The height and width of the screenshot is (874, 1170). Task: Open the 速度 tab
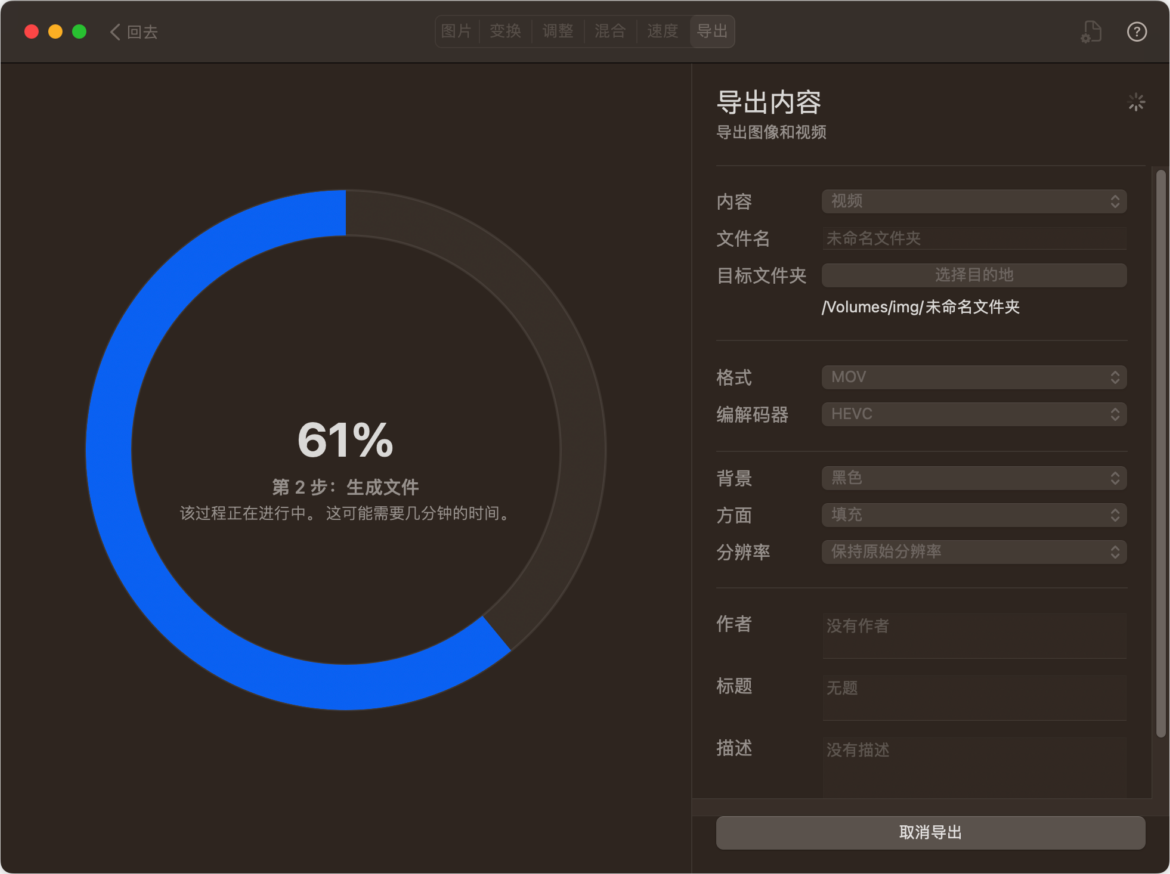pos(662,31)
